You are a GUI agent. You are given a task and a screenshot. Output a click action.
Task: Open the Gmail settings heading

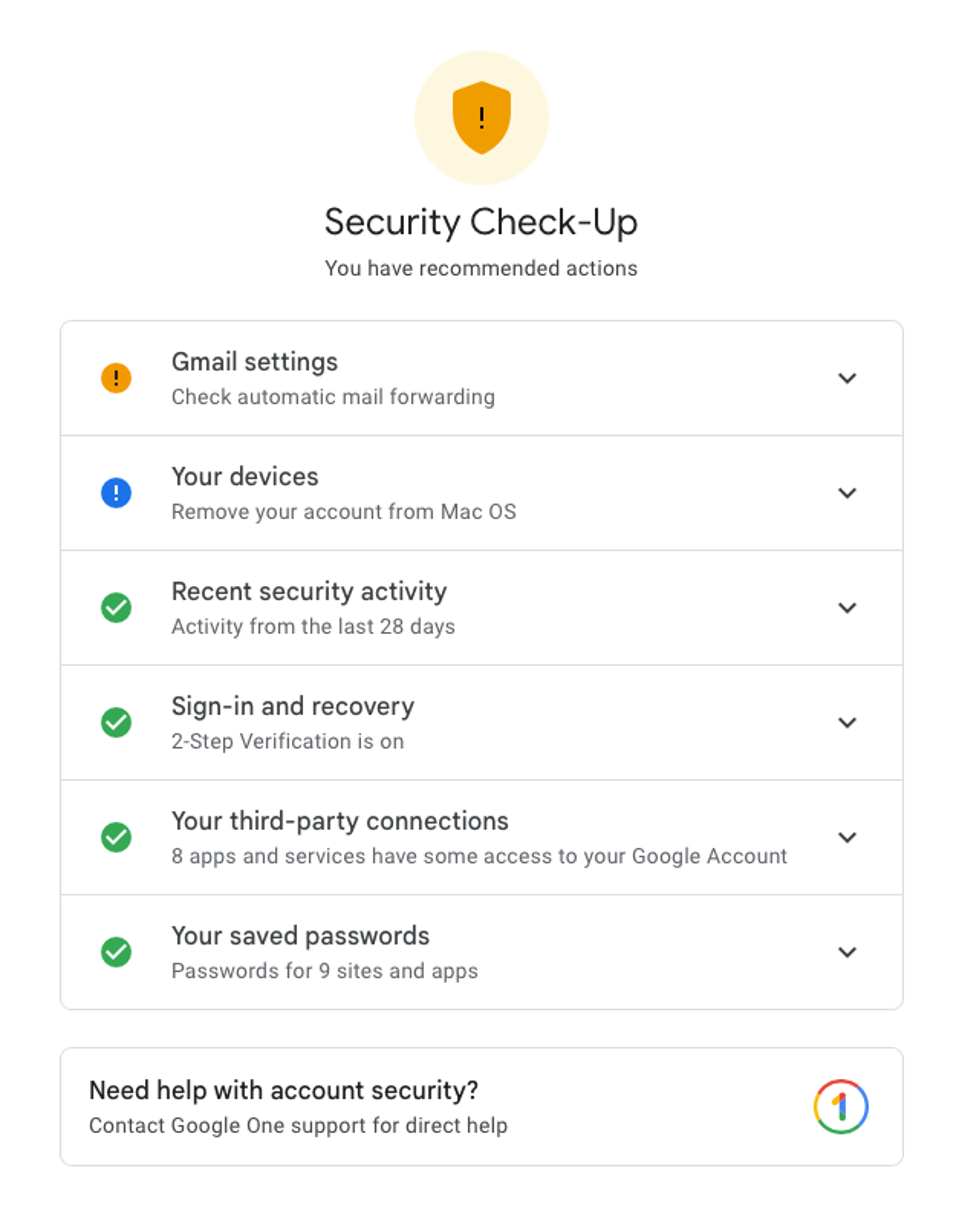pyautogui.click(x=255, y=361)
